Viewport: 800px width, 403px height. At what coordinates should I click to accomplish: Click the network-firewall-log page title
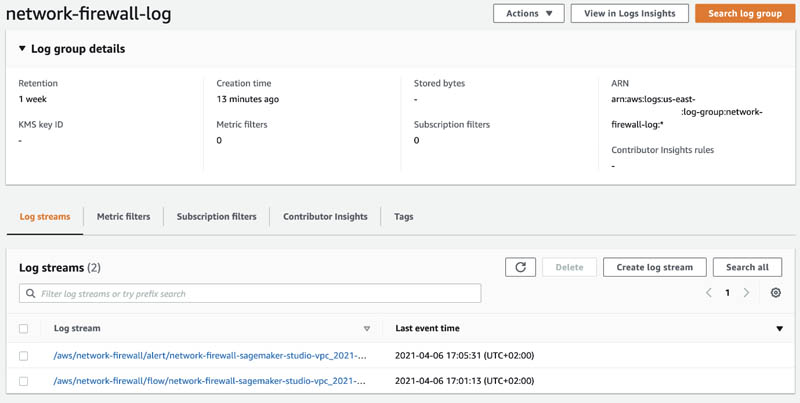(88, 14)
